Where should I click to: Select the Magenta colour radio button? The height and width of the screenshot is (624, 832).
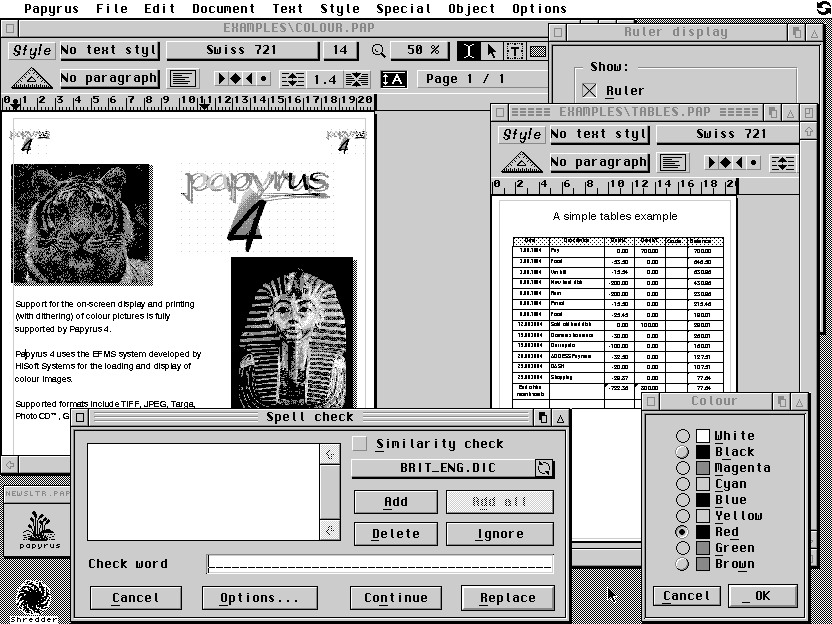point(682,467)
